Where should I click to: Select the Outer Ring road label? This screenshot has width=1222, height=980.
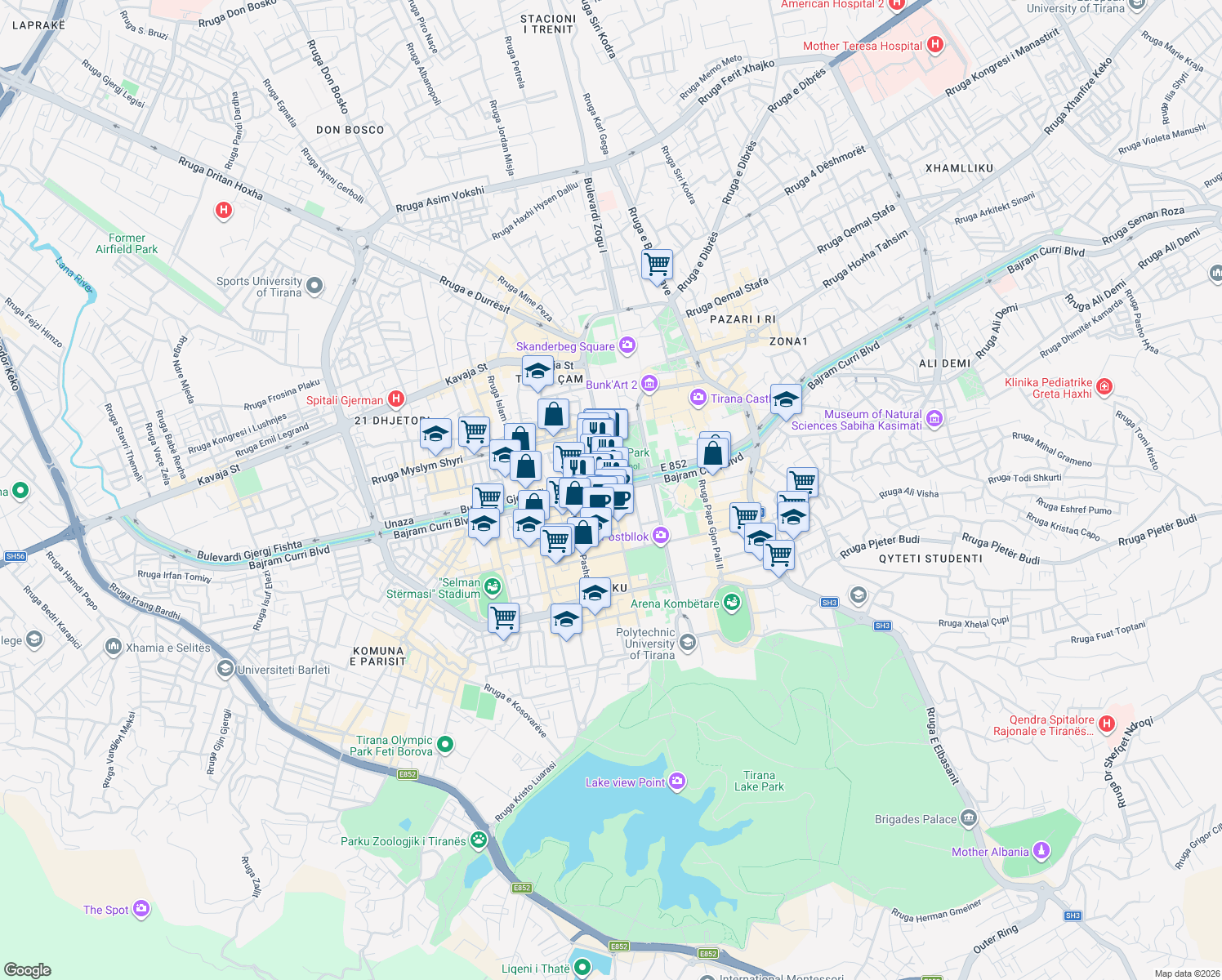tap(995, 939)
